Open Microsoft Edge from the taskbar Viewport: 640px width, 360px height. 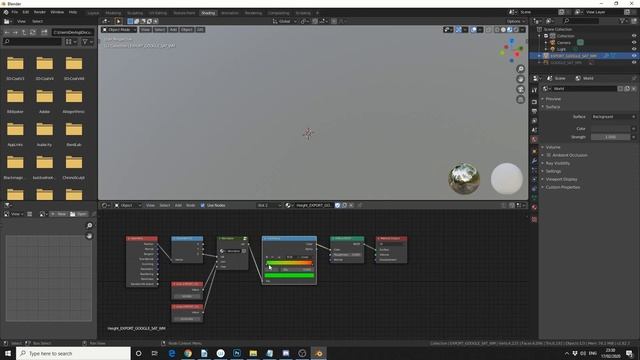[171, 353]
